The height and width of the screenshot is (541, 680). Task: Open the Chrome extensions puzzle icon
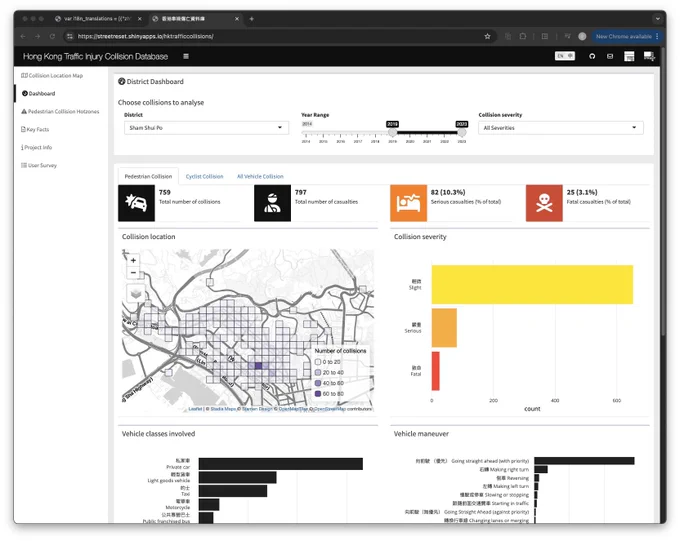pos(523,36)
